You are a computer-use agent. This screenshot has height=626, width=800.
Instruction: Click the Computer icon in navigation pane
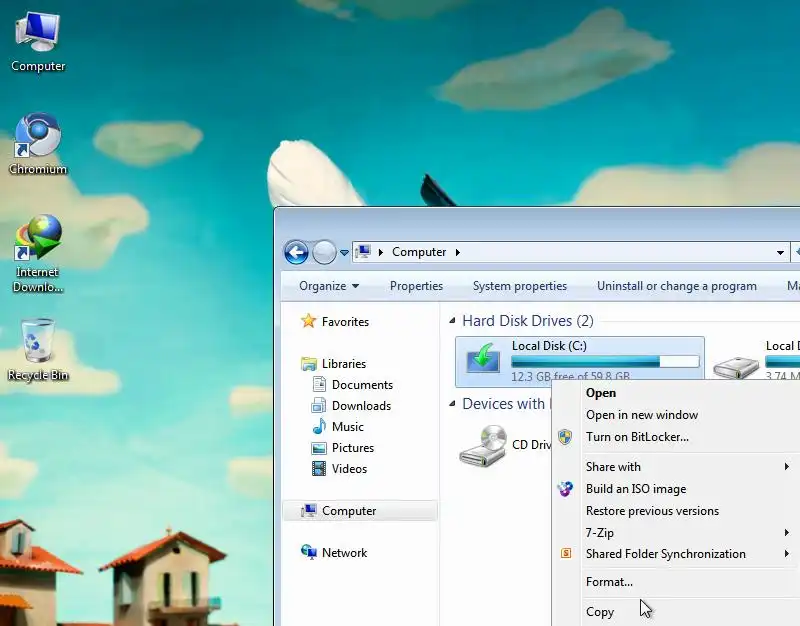click(x=309, y=510)
